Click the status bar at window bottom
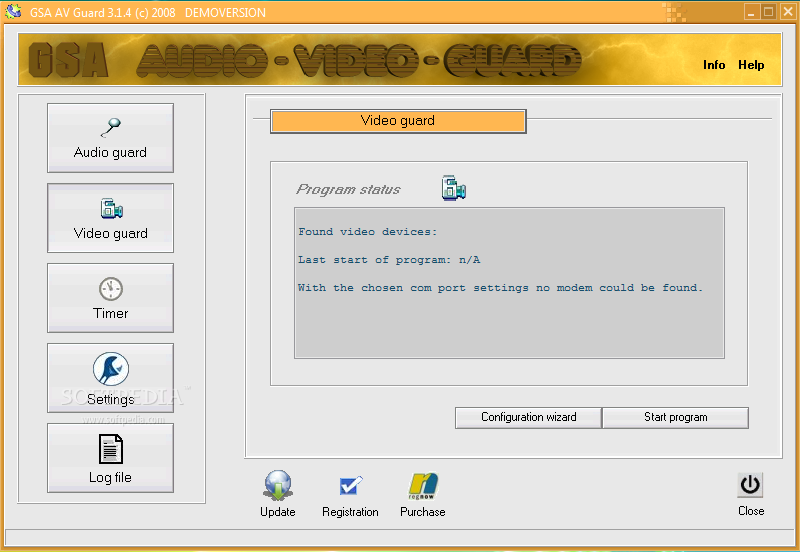The width and height of the screenshot is (800, 552). 399,537
